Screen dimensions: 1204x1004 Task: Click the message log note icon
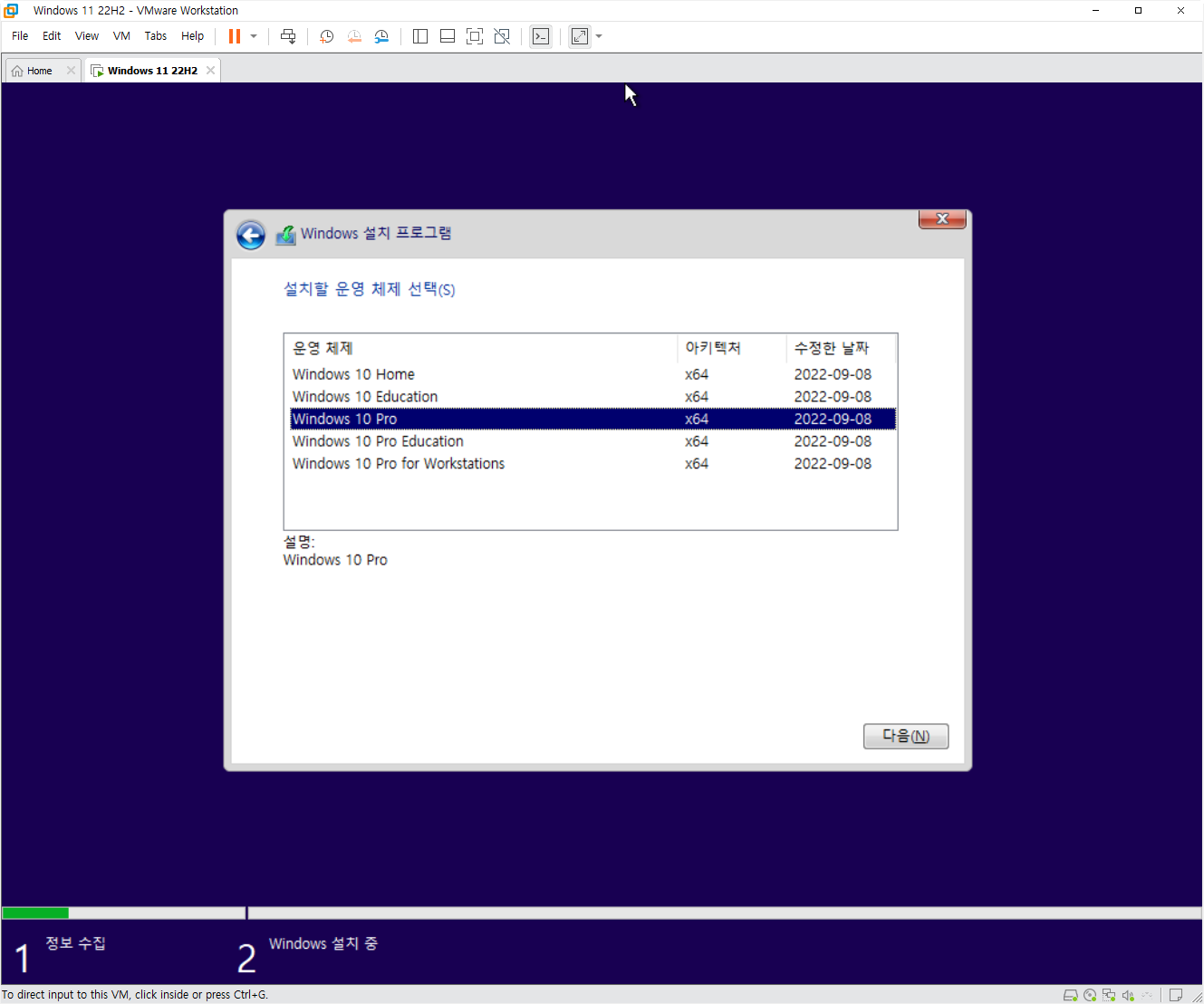(x=1176, y=995)
